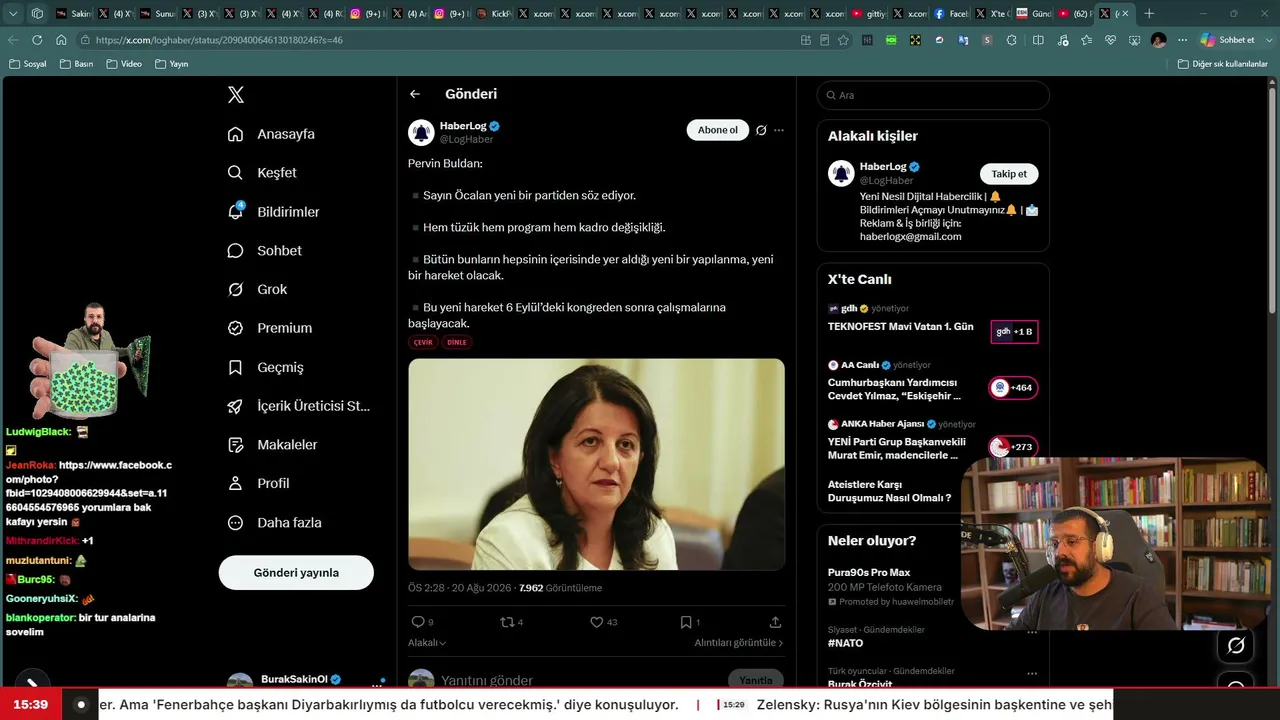Open the browser split screen icon
Image resolution: width=1280 pixels, height=720 pixels.
pos(1038,40)
